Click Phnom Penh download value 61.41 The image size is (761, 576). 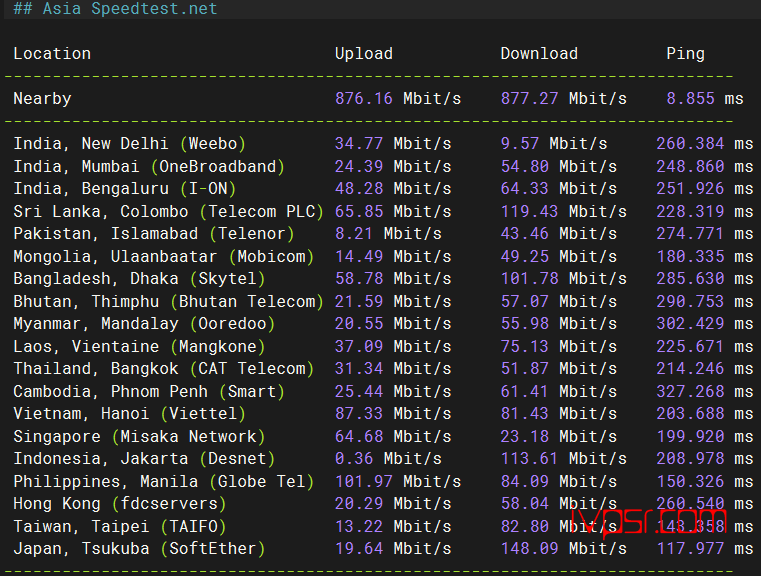[525, 392]
